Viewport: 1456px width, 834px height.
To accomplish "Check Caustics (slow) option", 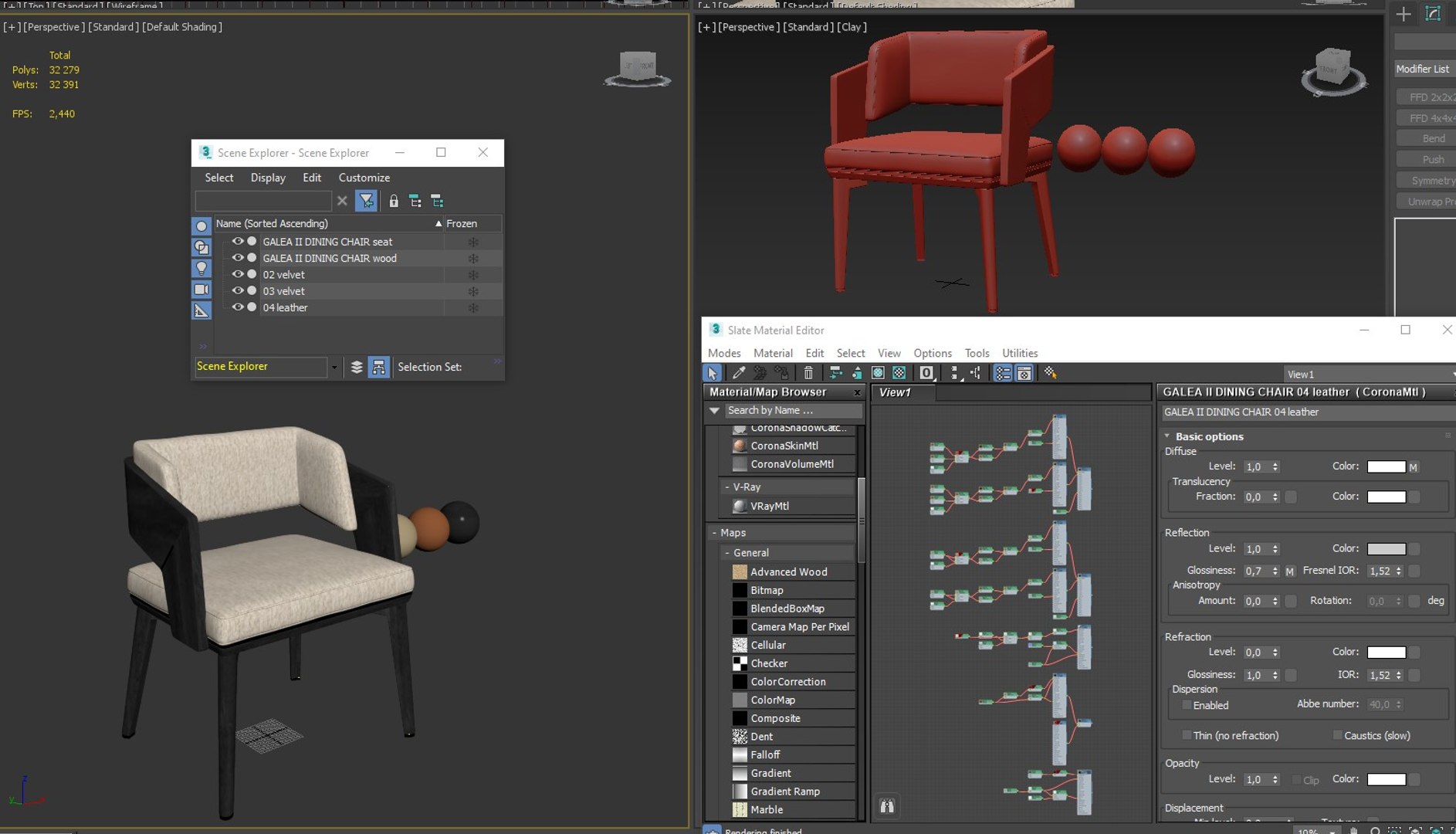I will point(1337,735).
